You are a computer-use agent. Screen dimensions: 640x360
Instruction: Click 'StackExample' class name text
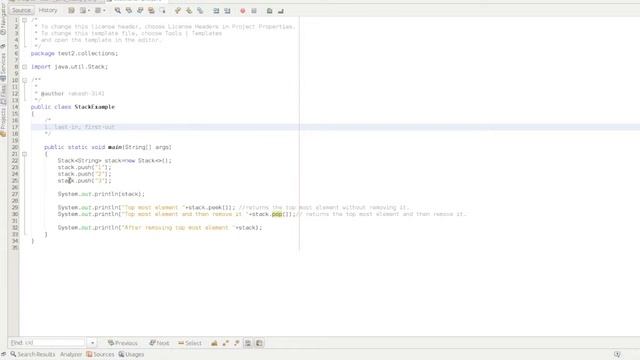pos(94,107)
